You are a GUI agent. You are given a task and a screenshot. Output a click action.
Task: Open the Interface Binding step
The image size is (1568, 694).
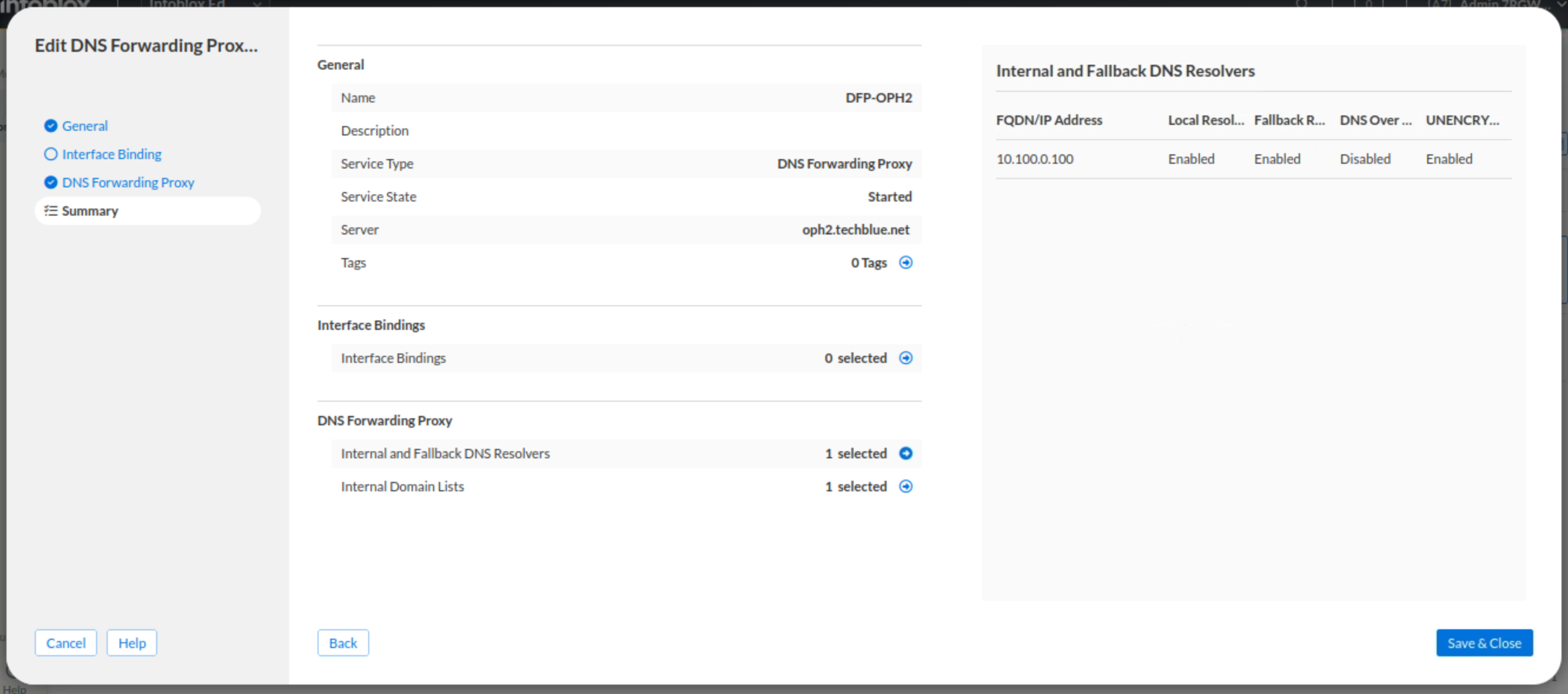(111, 154)
